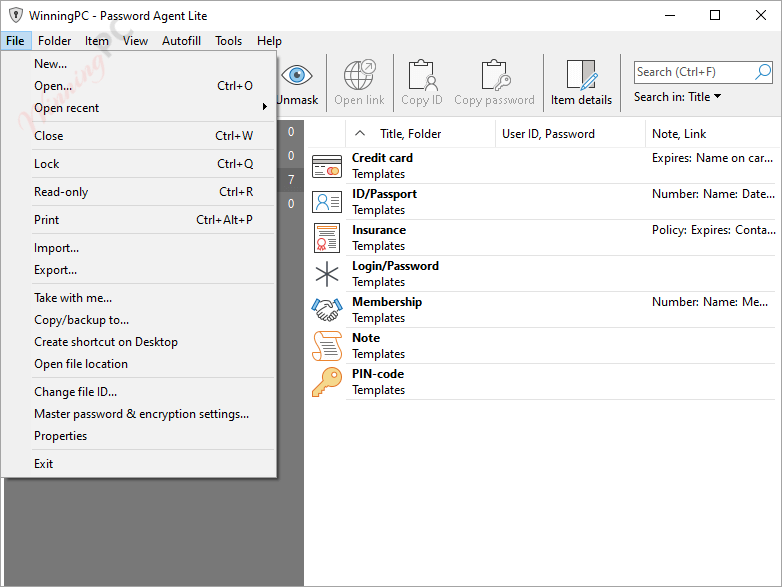Select Properties in the File menu
Viewport: 782px width, 587px height.
tap(139, 435)
